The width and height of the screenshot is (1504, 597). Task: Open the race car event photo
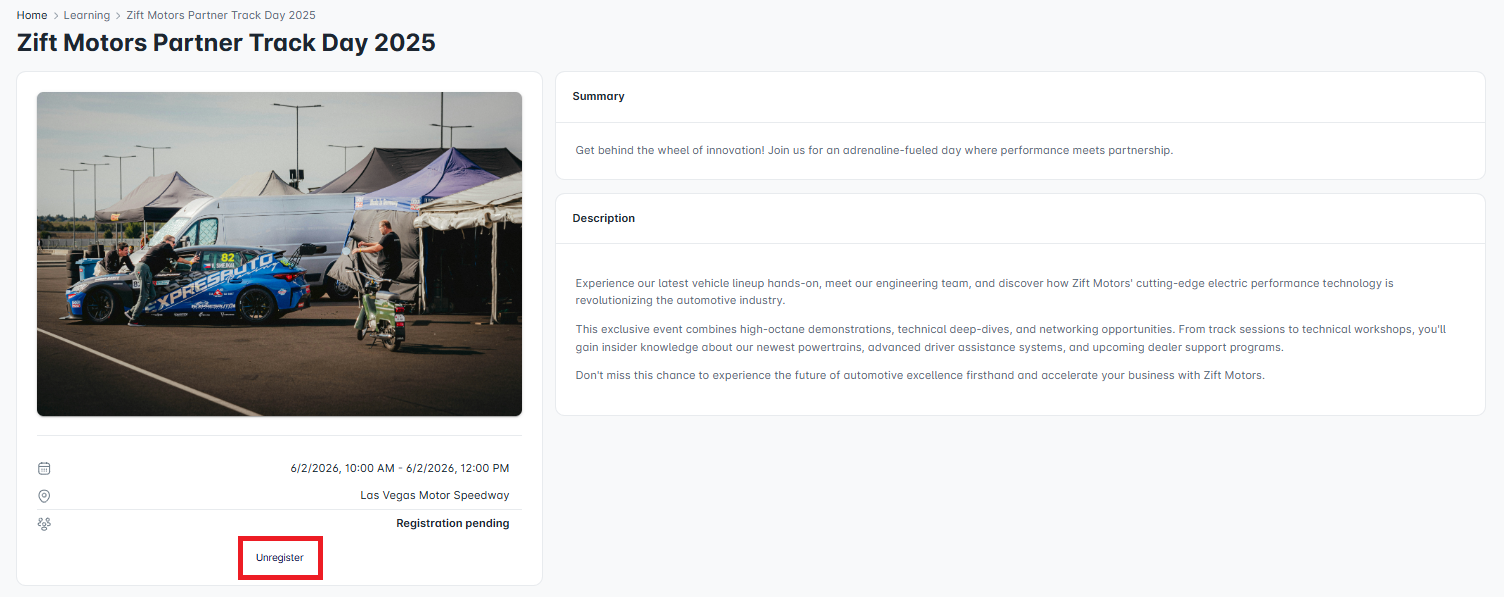coord(279,254)
